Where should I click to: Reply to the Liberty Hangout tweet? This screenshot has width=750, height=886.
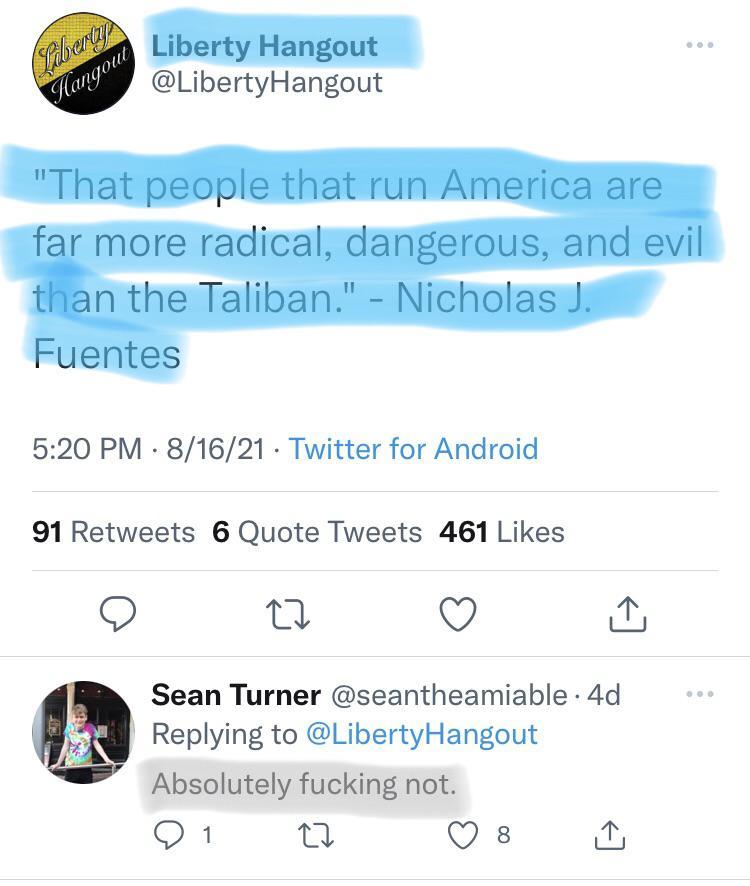point(118,614)
